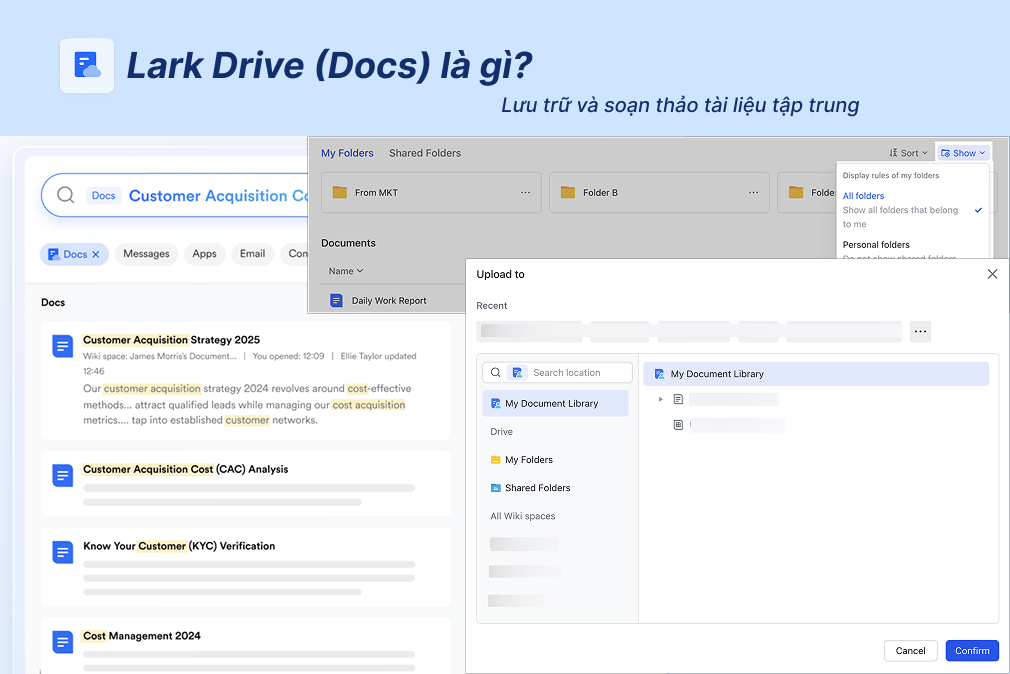Image resolution: width=1010 pixels, height=674 pixels.
Task: Switch to the Shared Folders tab
Action: [x=424, y=152]
